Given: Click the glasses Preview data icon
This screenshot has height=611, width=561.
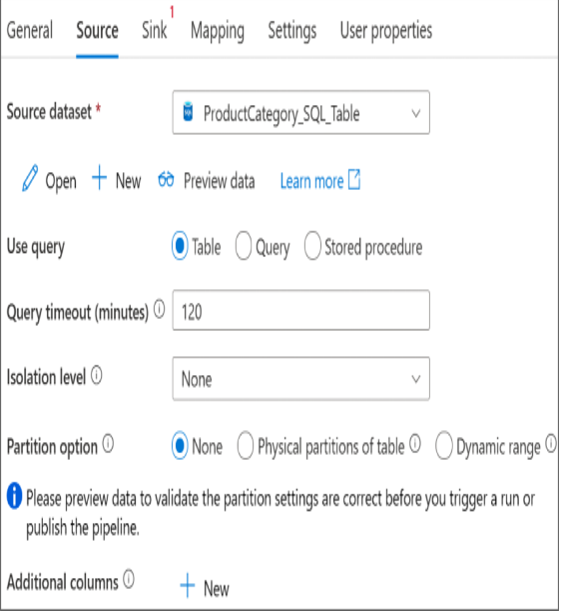Looking at the screenshot, I should (166, 180).
